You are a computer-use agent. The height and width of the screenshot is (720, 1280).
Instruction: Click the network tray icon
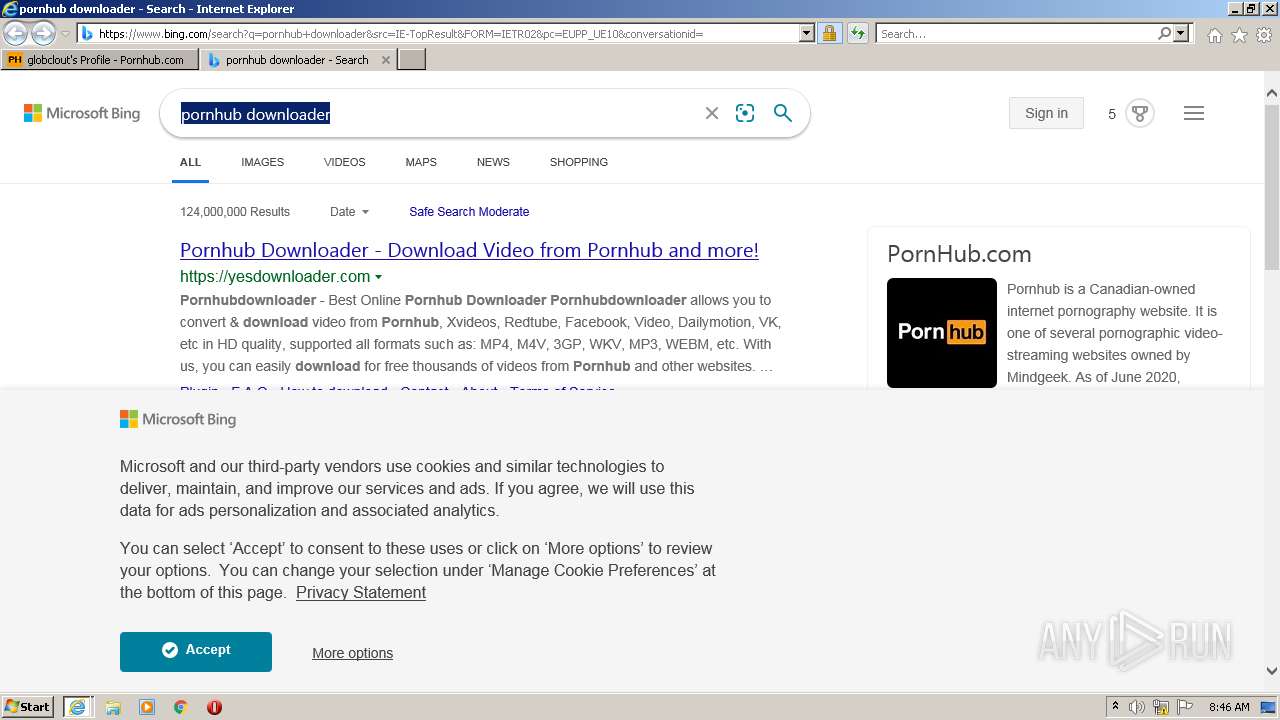1161,707
